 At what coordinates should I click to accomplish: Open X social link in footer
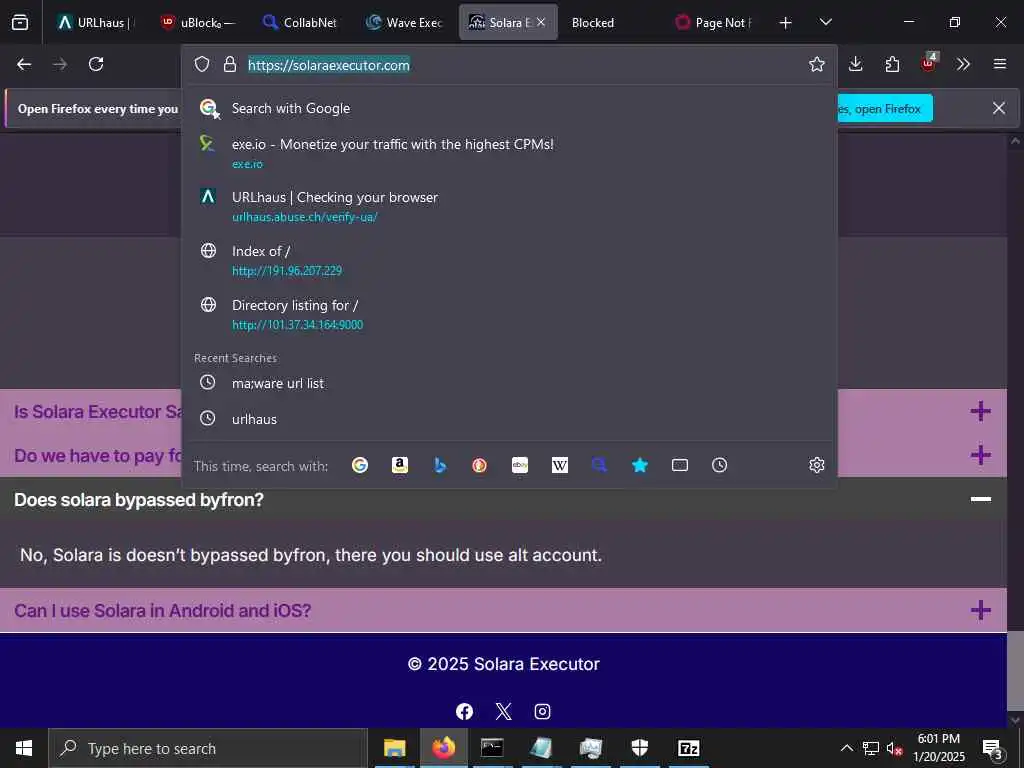[x=504, y=711]
